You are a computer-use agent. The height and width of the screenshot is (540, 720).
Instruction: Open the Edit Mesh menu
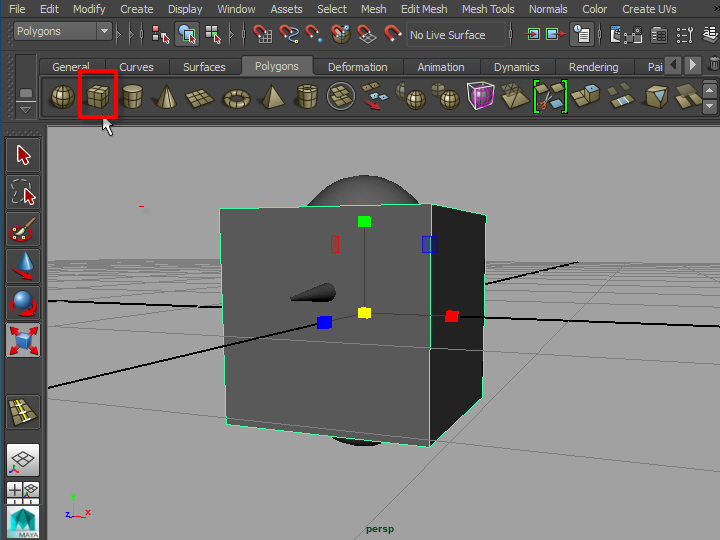[424, 9]
